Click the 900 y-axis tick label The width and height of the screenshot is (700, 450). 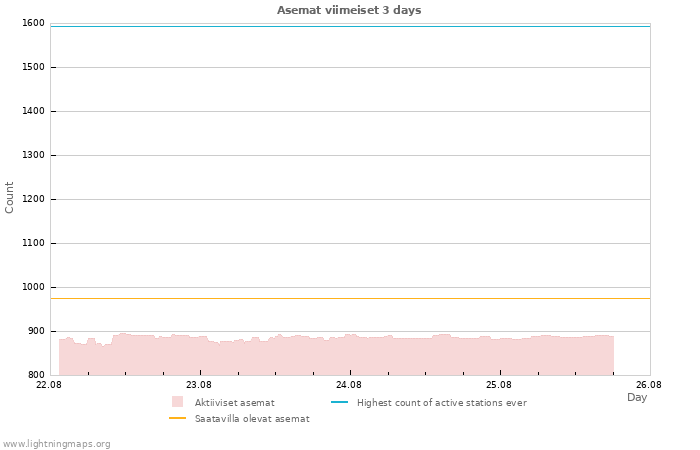pos(35,331)
